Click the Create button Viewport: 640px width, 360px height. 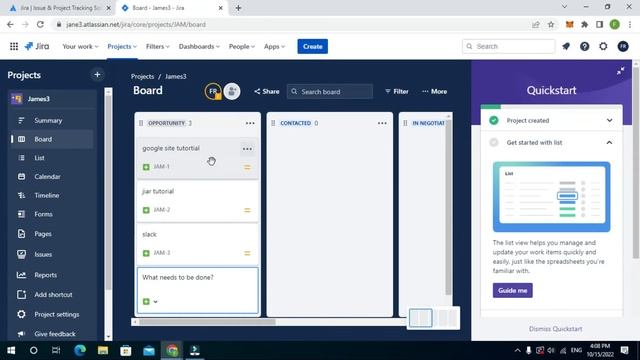click(x=313, y=47)
